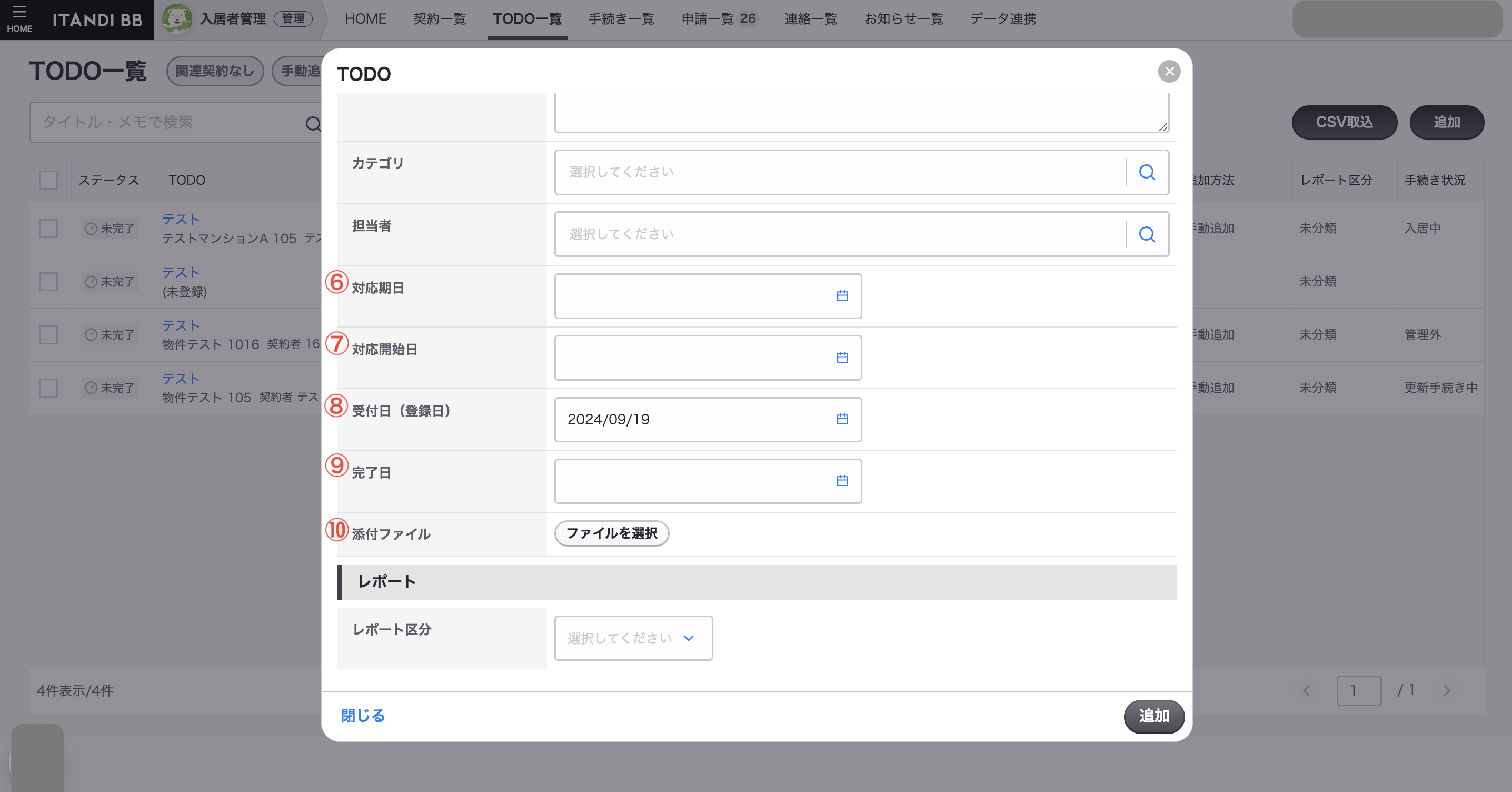Open the 連絡一覧 tab
This screenshot has width=1512, height=792.
[x=811, y=19]
